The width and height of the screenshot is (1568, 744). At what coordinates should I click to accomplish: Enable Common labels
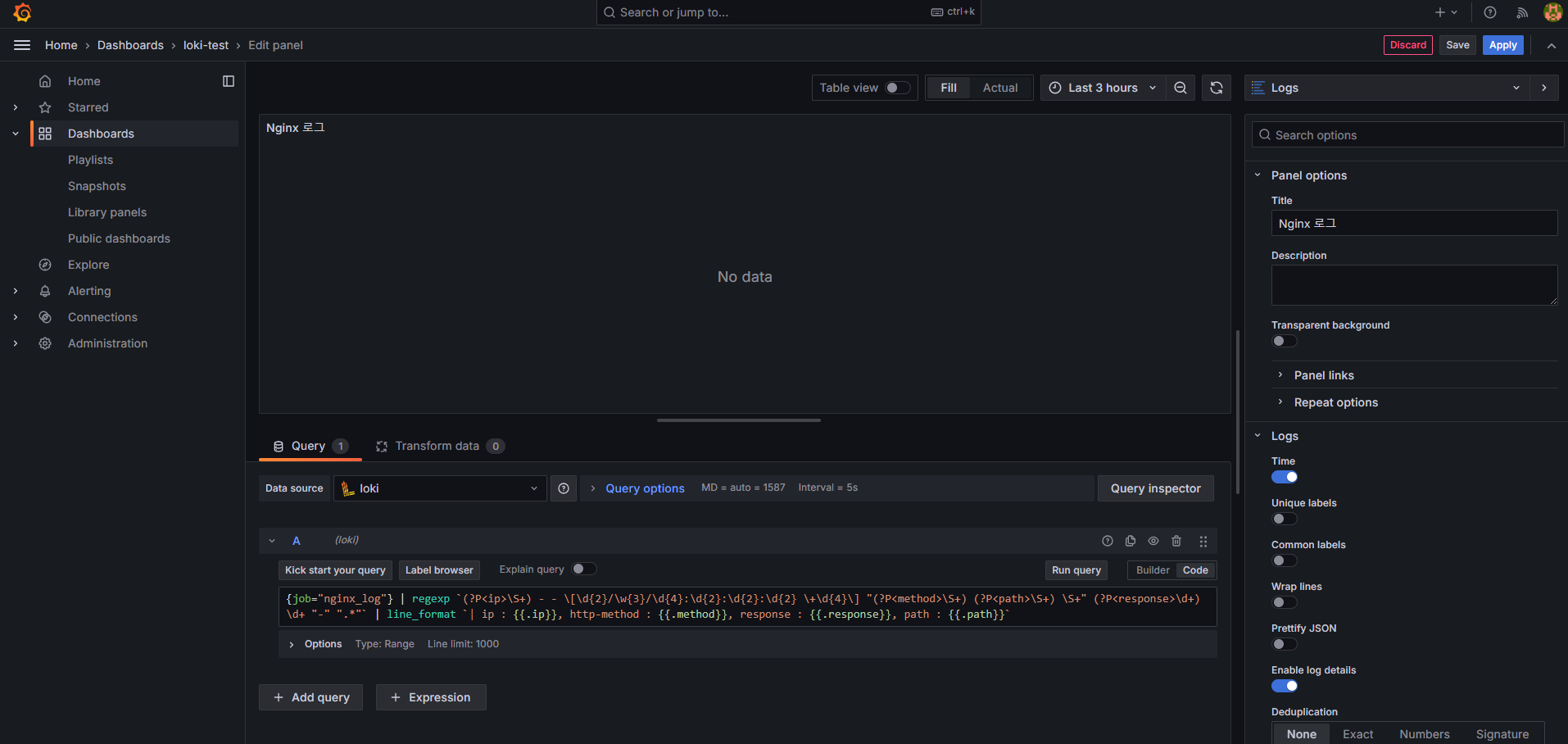[x=1285, y=560]
